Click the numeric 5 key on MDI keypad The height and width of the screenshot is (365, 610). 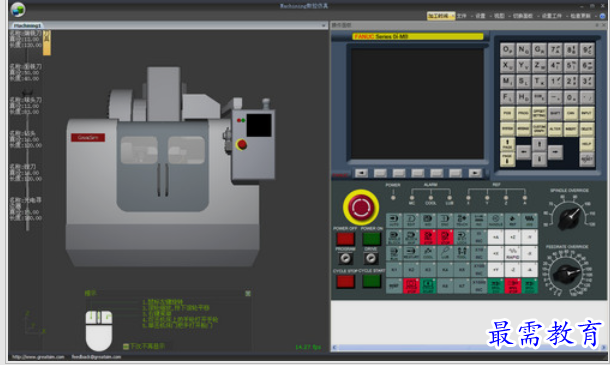571,66
